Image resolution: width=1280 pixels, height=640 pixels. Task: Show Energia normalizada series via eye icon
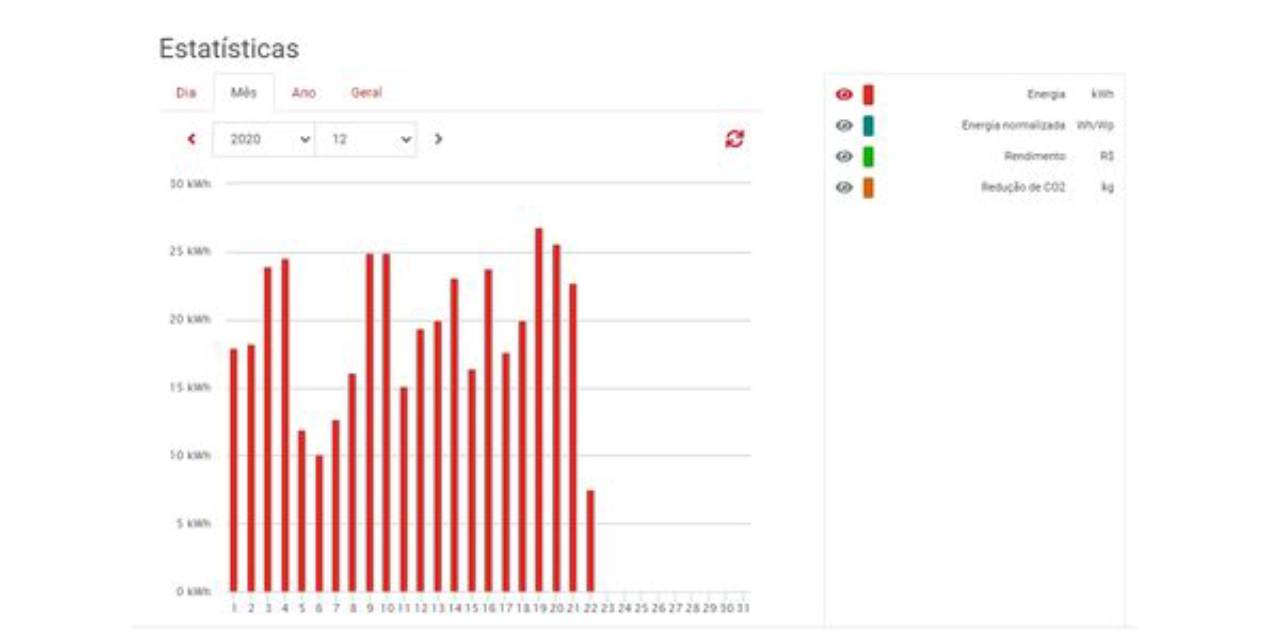click(844, 126)
